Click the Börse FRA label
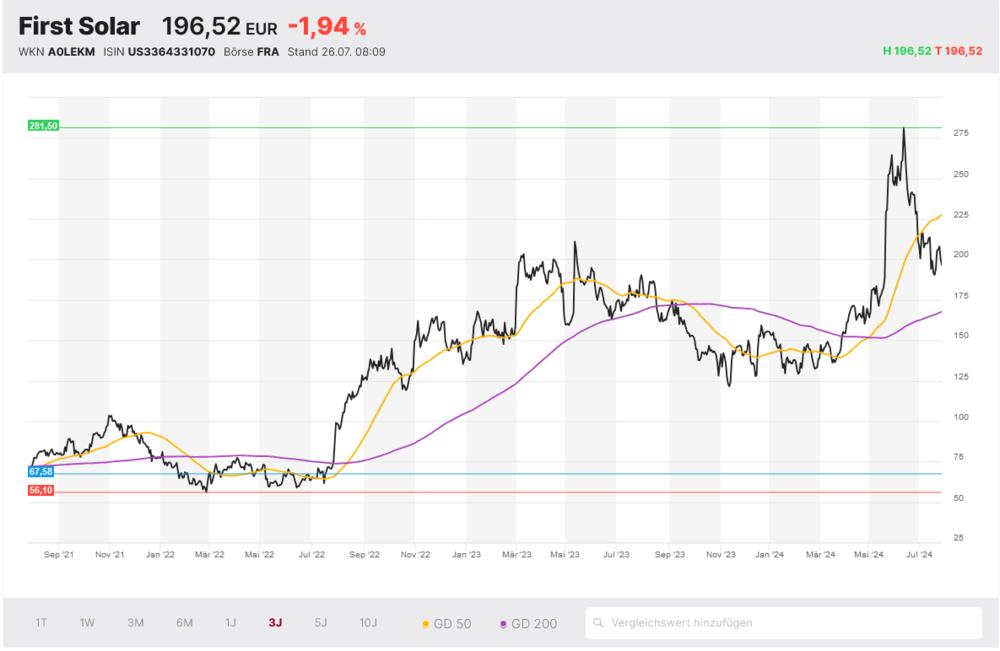 251,52
